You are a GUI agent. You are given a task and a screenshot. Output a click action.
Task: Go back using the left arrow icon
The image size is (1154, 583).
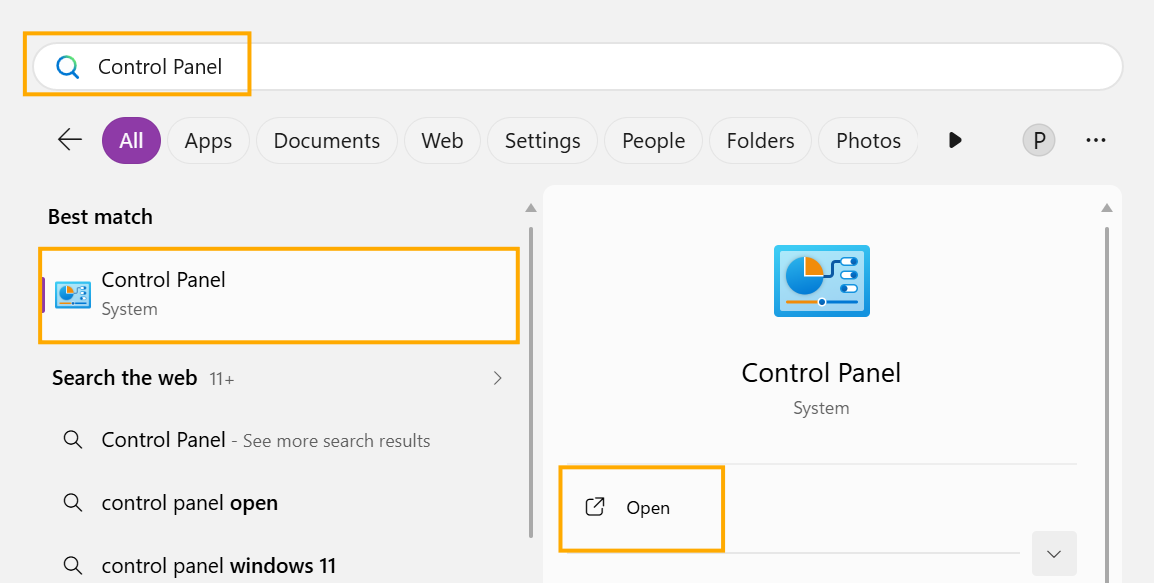(69, 139)
